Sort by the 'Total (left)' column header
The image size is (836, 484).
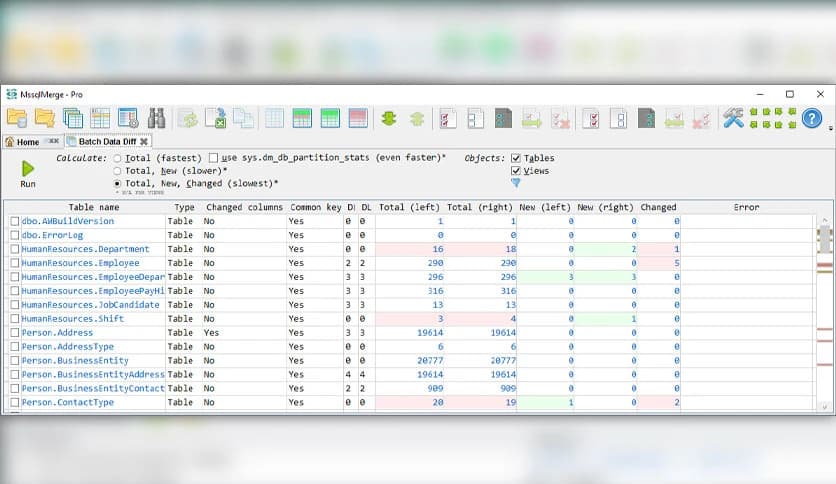click(409, 207)
